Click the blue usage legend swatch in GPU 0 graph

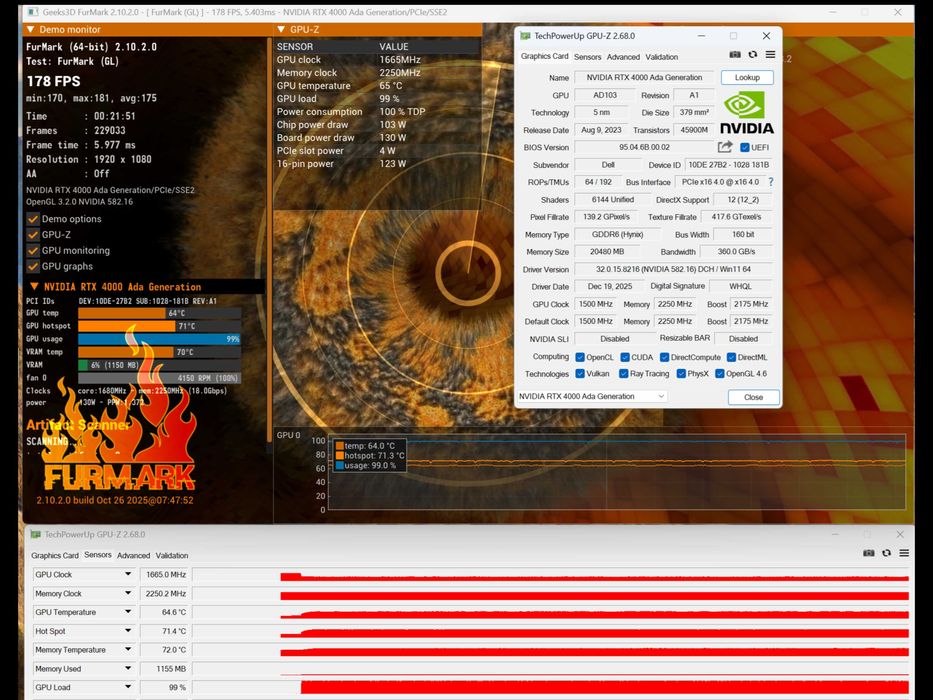[339, 465]
